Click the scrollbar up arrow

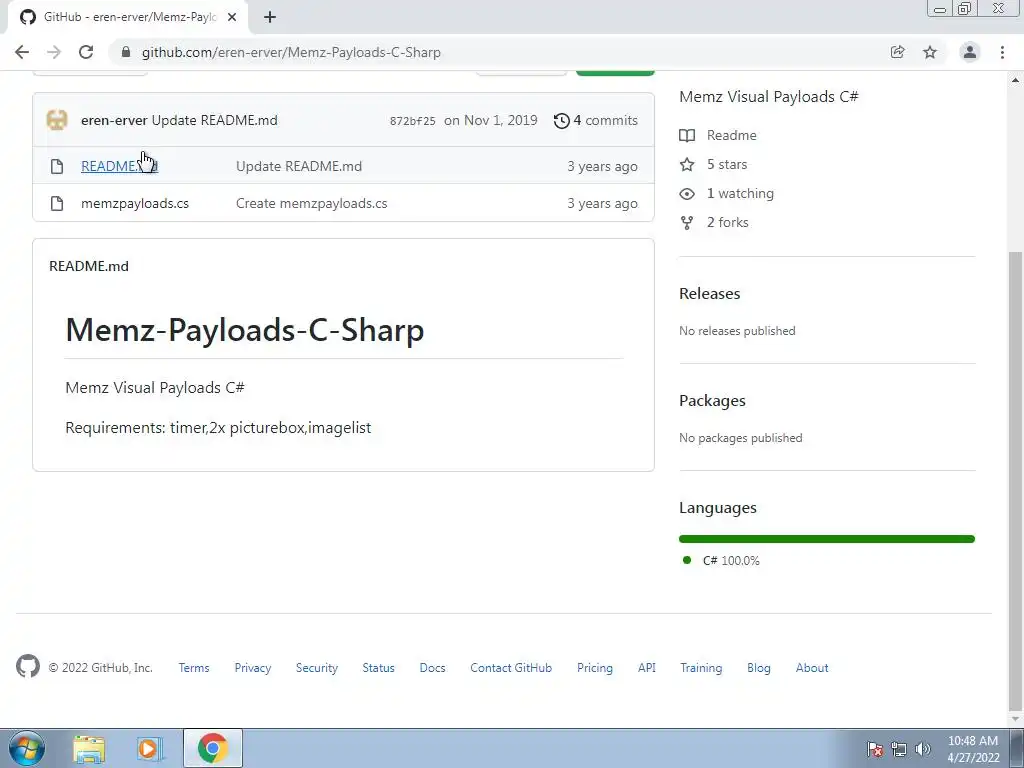tap(1016, 80)
